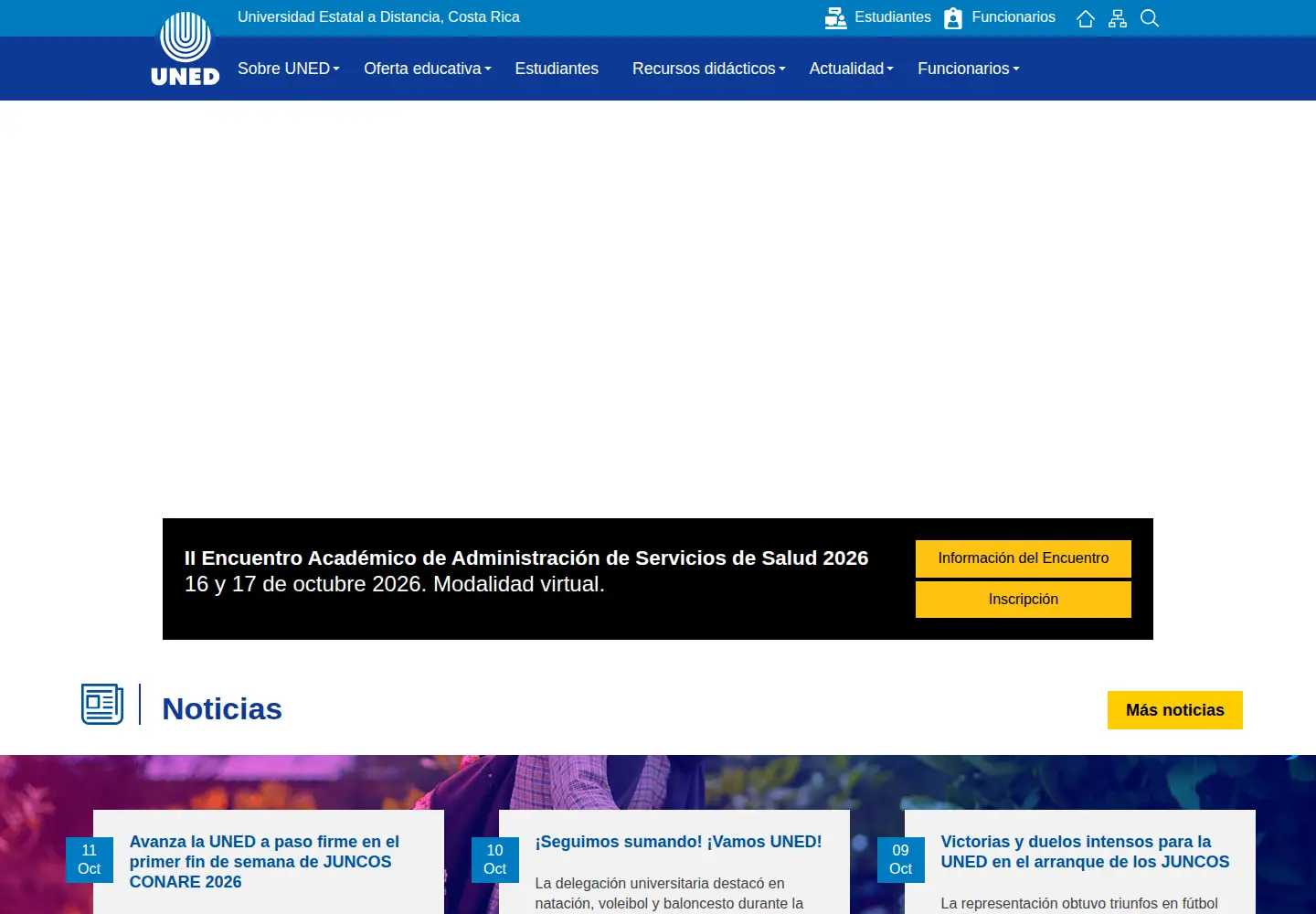Click the Inscripción button
This screenshot has height=914, width=1316.
[1024, 600]
